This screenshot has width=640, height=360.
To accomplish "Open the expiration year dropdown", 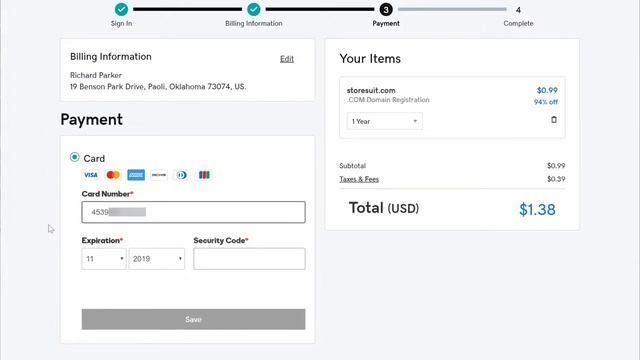I will [x=157, y=259].
